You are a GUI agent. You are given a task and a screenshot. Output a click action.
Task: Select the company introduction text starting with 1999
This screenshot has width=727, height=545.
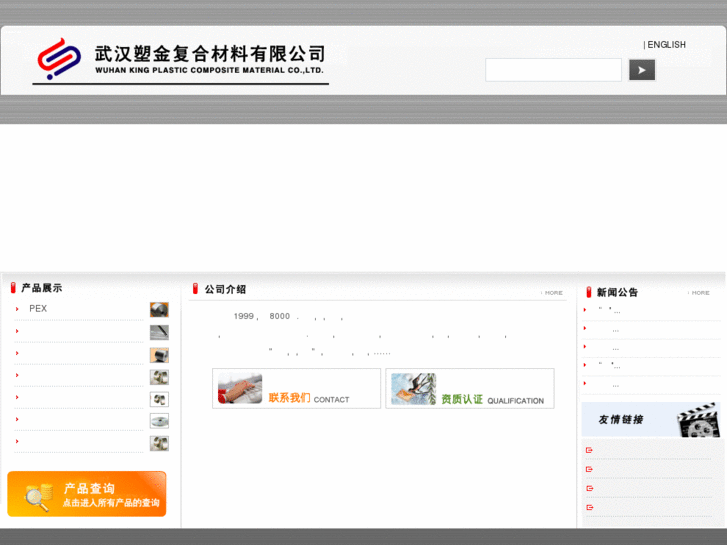coord(364,334)
